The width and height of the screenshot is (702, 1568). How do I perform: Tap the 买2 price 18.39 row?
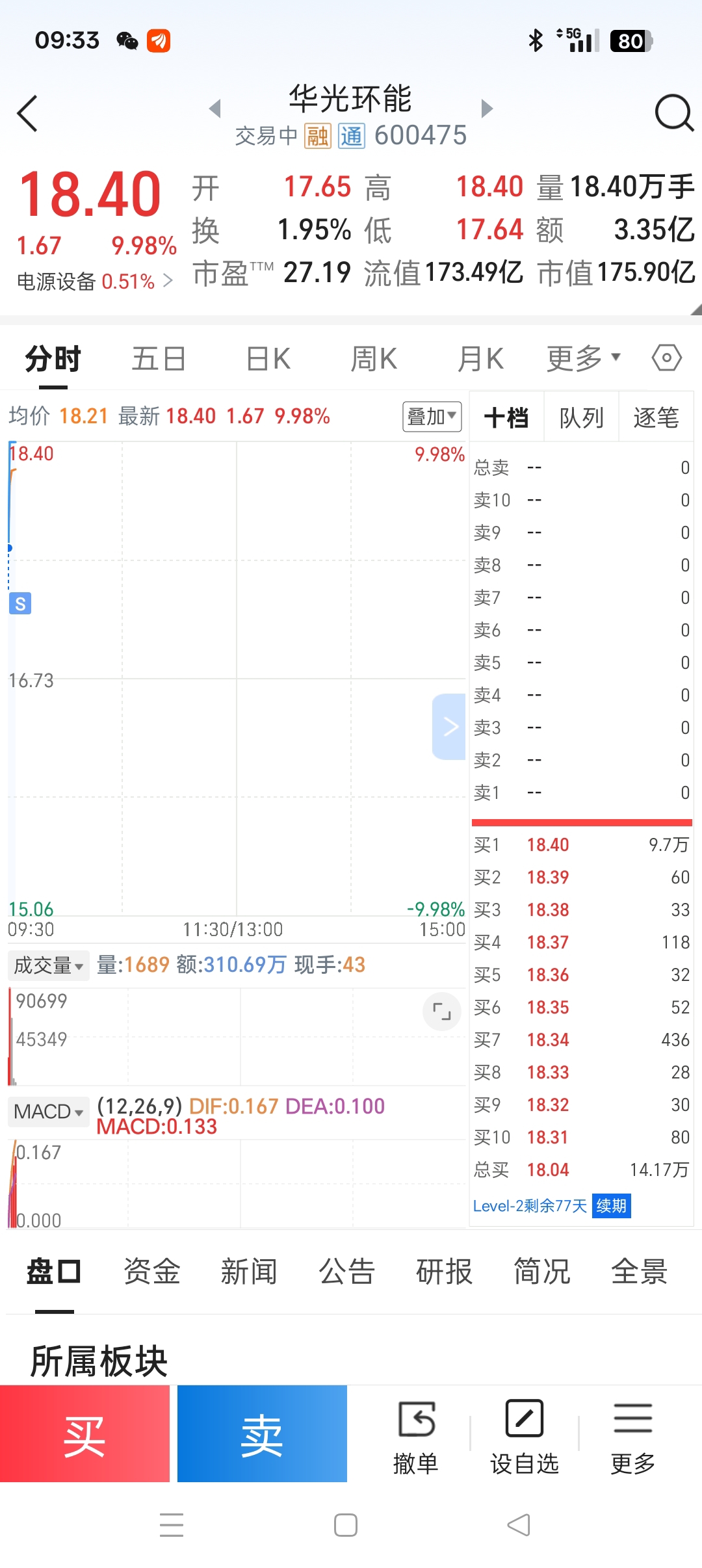(x=581, y=877)
